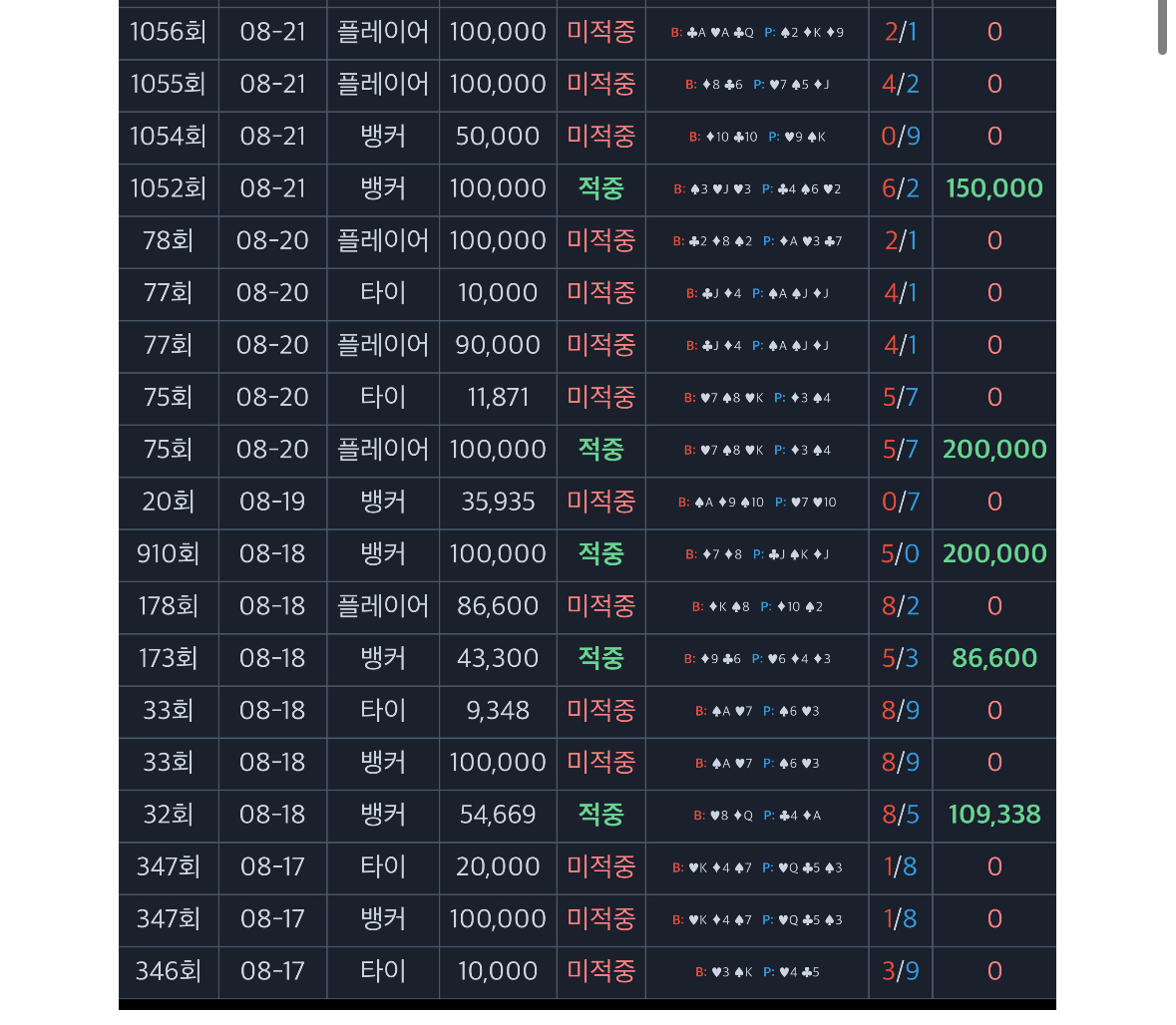
Task: Click the 178회 round cell
Action: point(168,606)
